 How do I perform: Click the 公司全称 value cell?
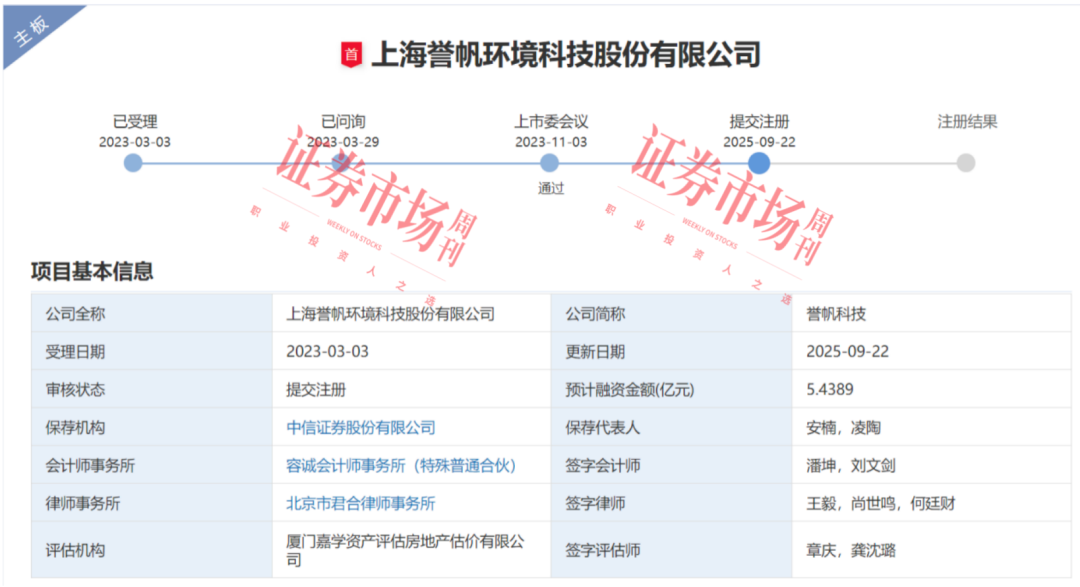(411, 314)
